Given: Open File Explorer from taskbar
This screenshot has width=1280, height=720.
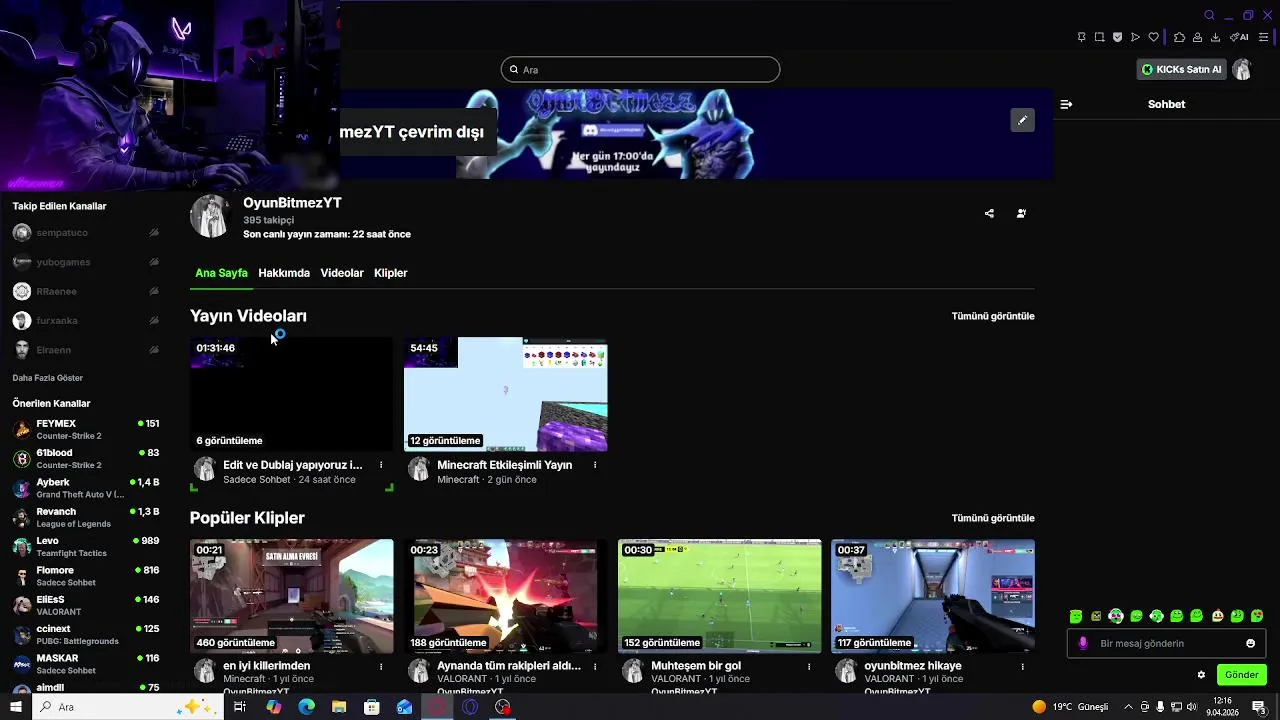Looking at the screenshot, I should pos(339,707).
